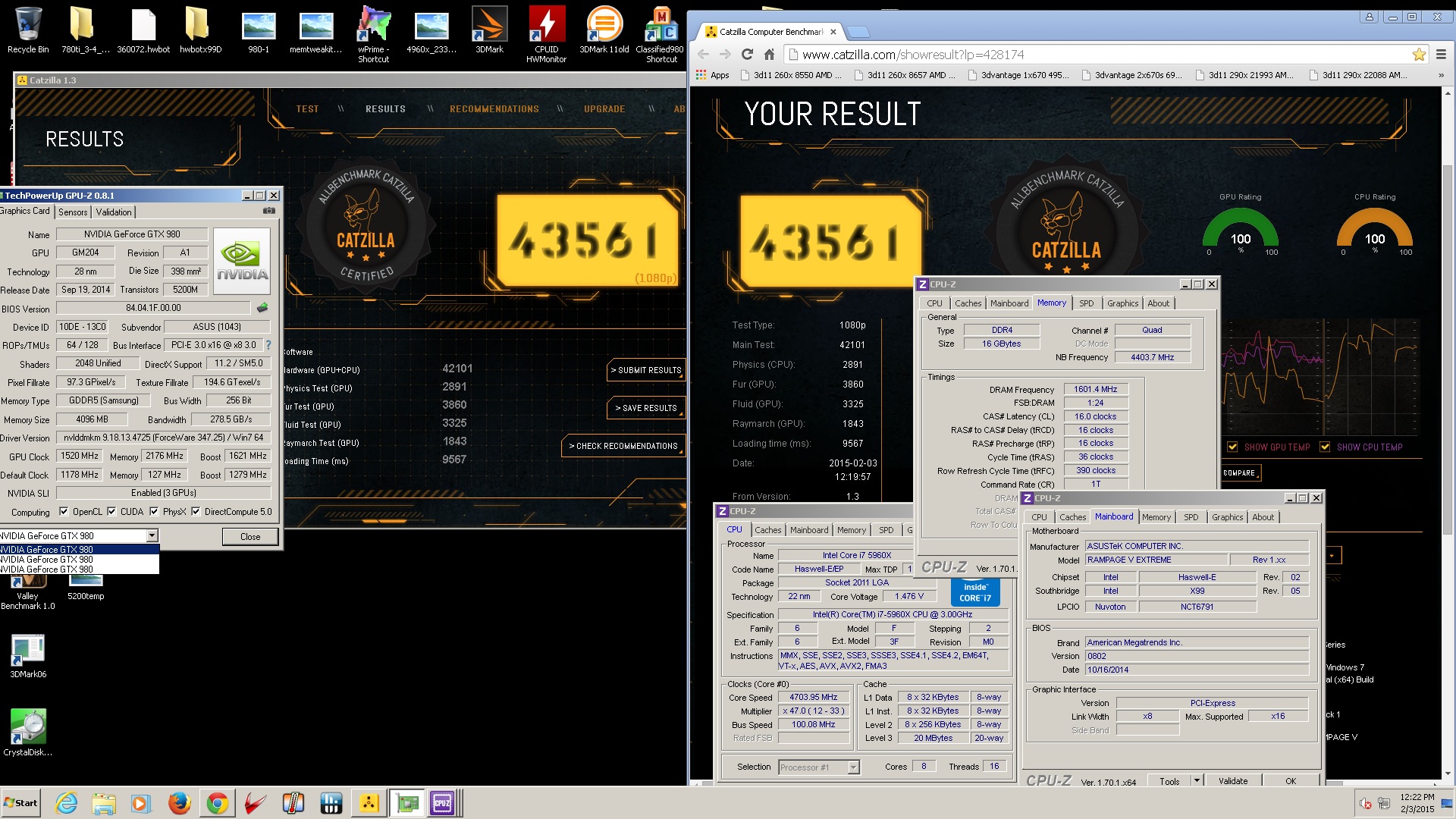Switch to the Sensors tab in GPU-Z

click(73, 212)
